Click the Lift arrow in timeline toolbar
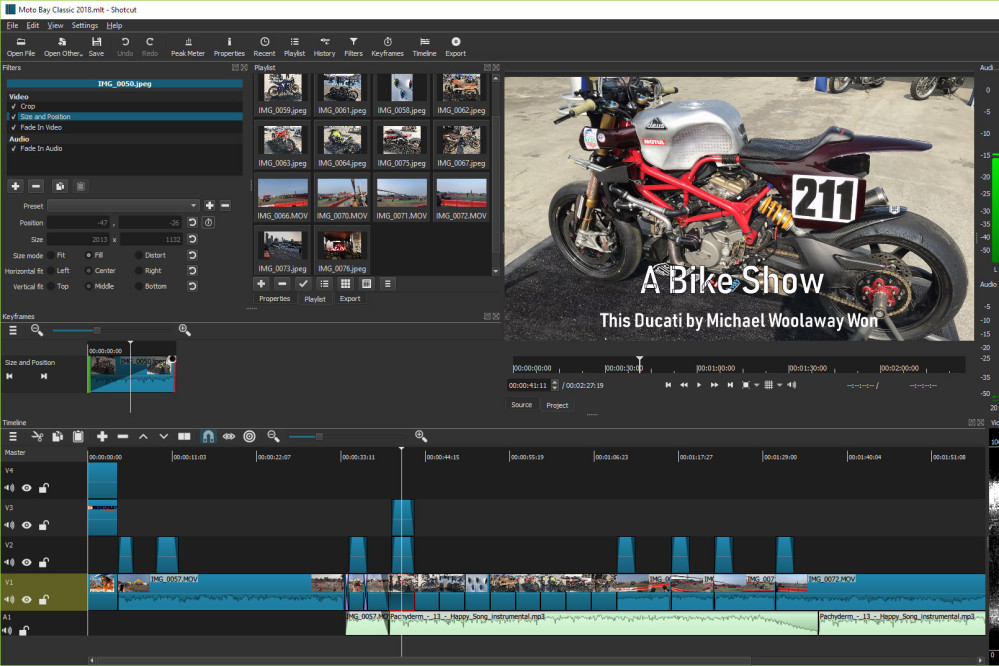 tap(143, 436)
